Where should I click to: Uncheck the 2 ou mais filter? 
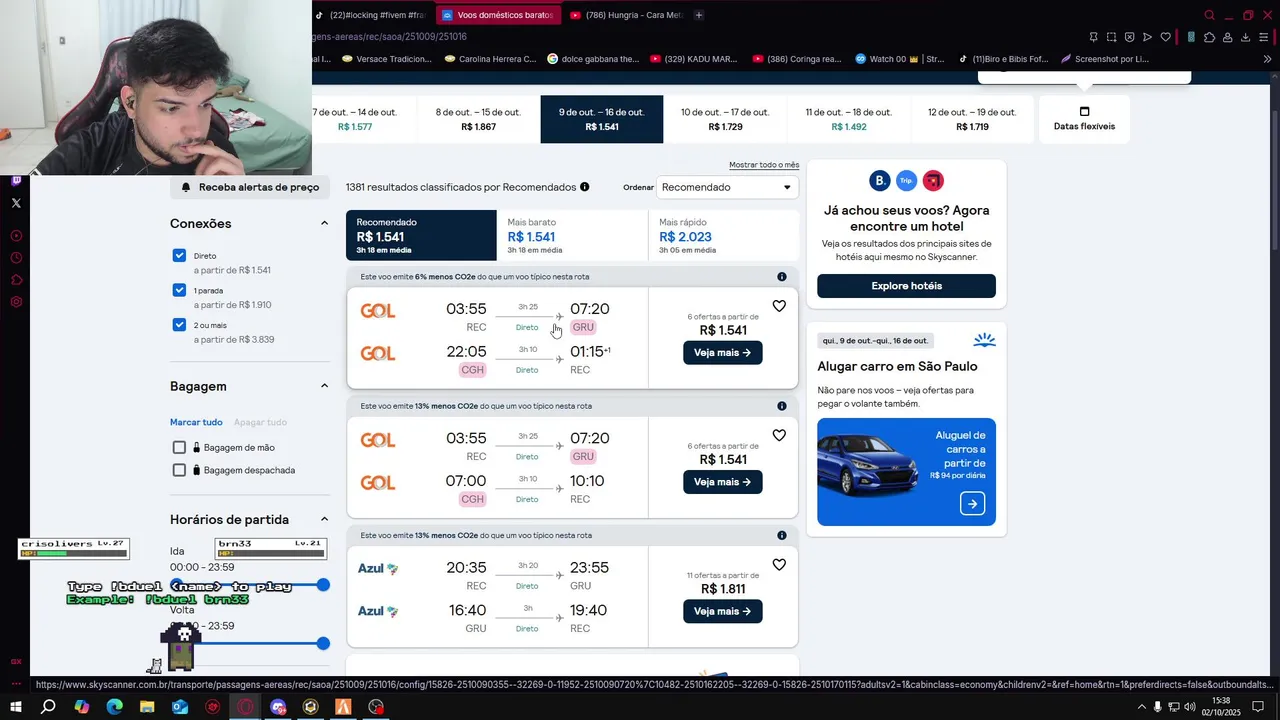click(179, 325)
